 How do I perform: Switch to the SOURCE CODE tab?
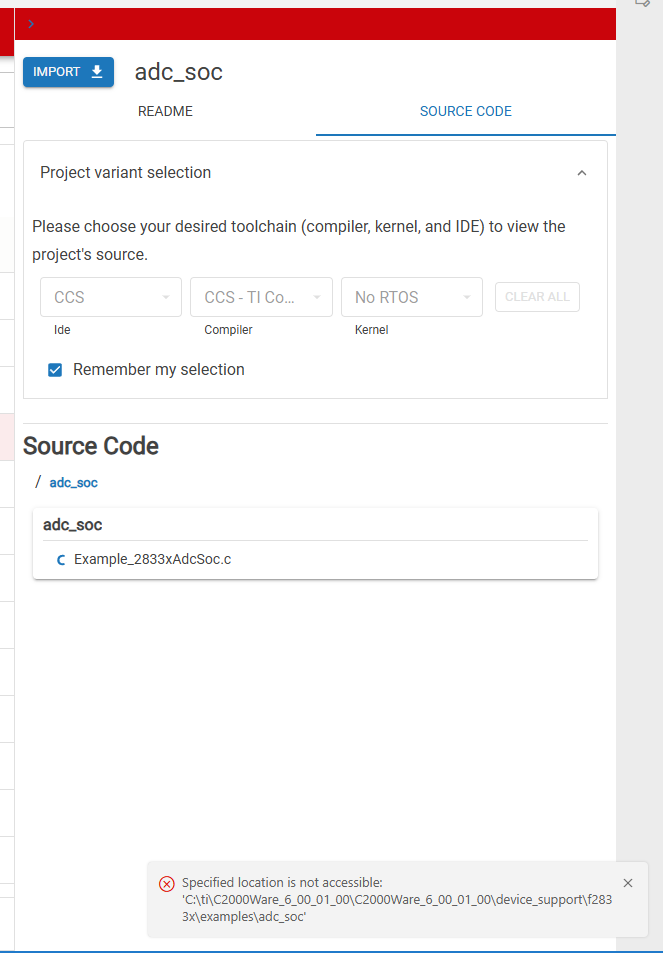pyautogui.click(x=465, y=111)
